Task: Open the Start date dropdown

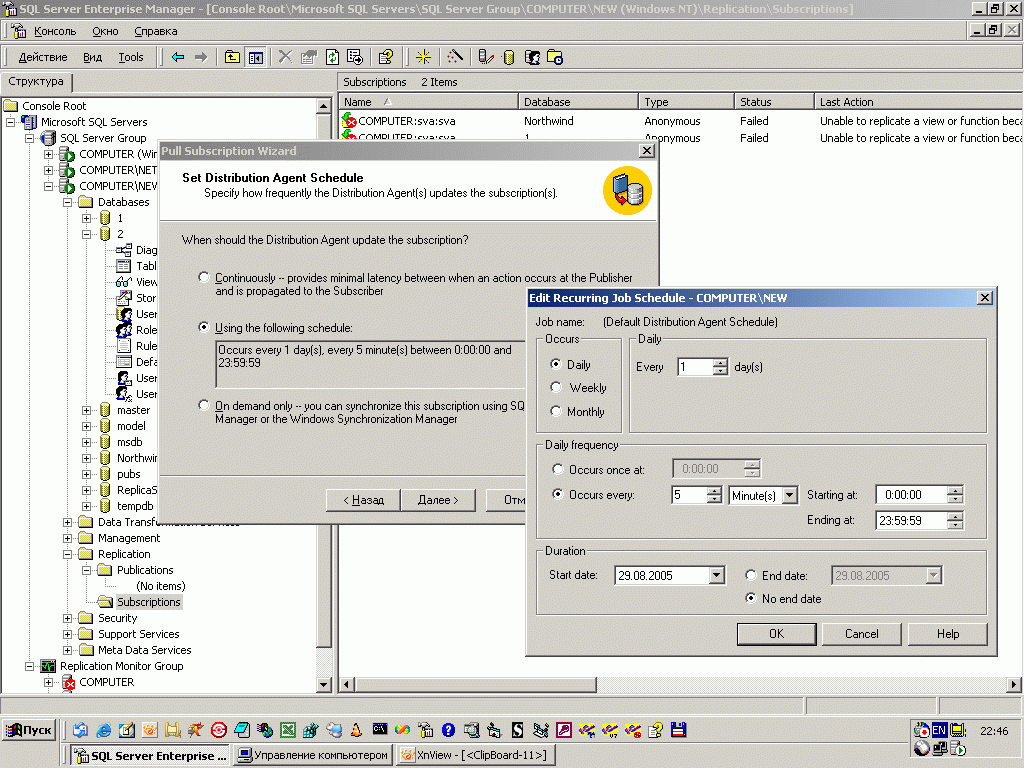Action: click(x=716, y=575)
